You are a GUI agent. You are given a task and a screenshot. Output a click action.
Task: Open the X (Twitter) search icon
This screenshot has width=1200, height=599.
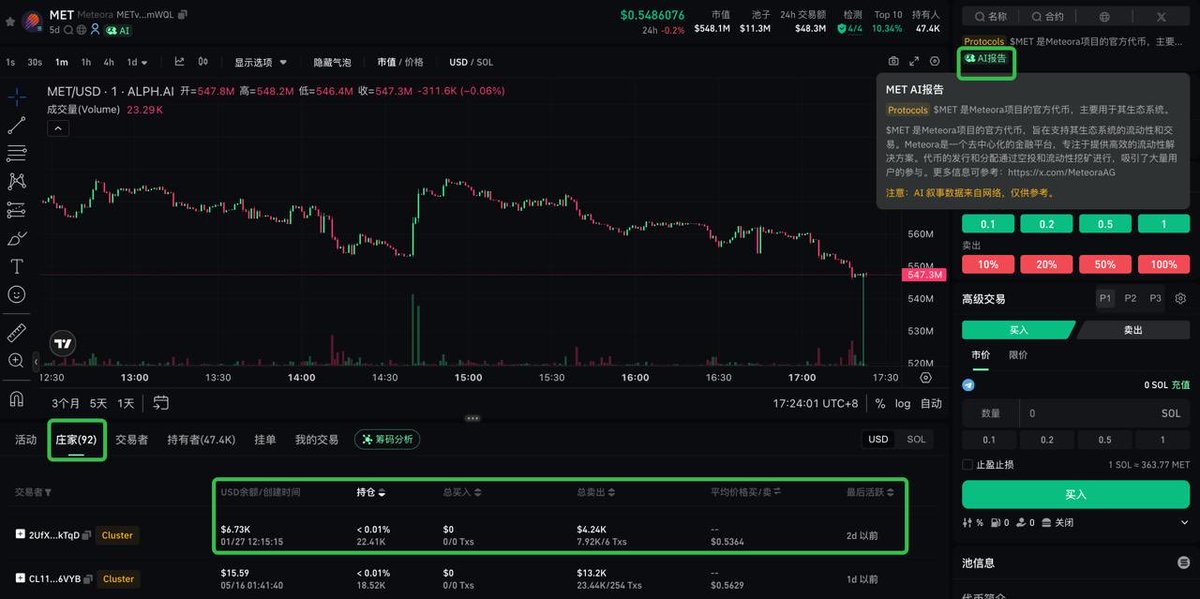[x=1161, y=17]
